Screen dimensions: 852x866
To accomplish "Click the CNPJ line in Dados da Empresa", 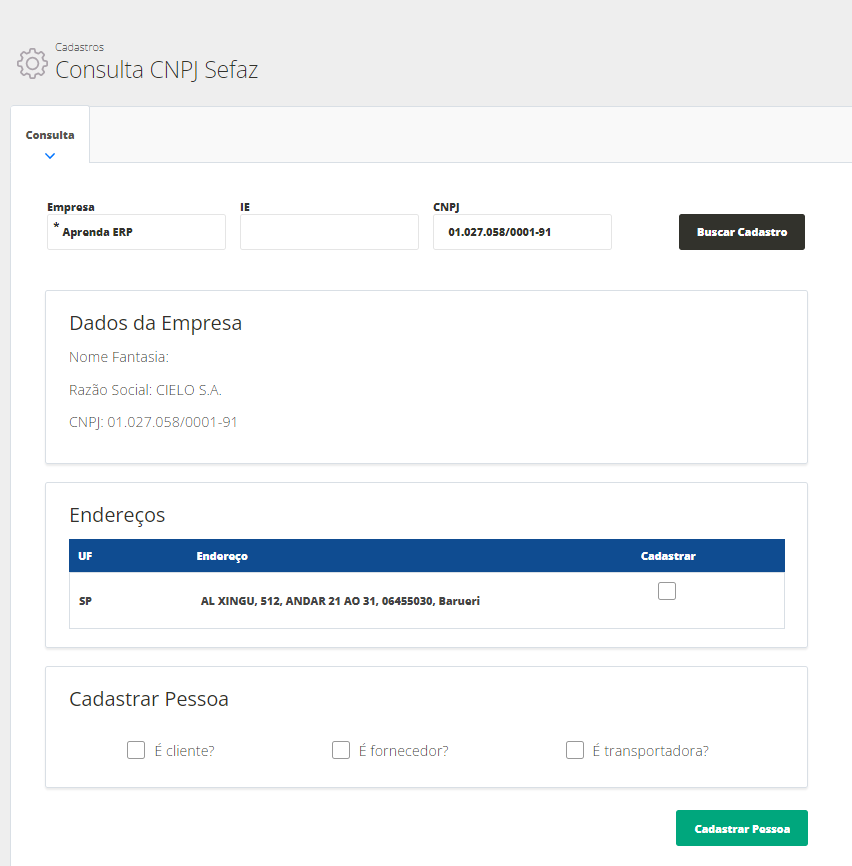I will 153,422.
